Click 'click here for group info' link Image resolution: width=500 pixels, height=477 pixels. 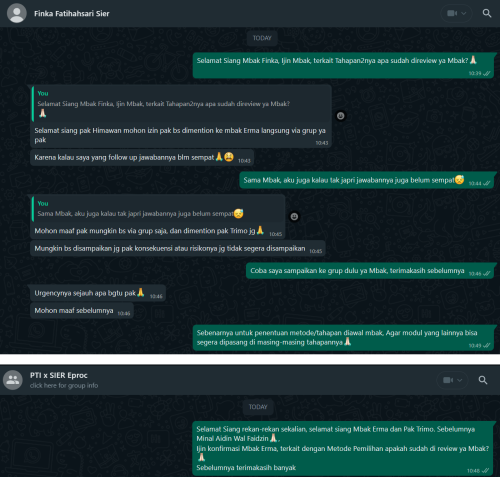coord(64,386)
